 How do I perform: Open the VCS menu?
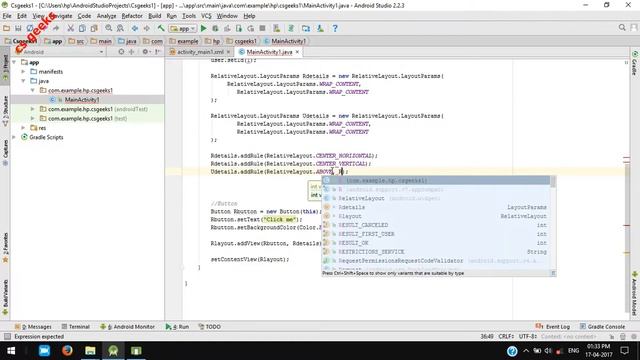pos(206,16)
